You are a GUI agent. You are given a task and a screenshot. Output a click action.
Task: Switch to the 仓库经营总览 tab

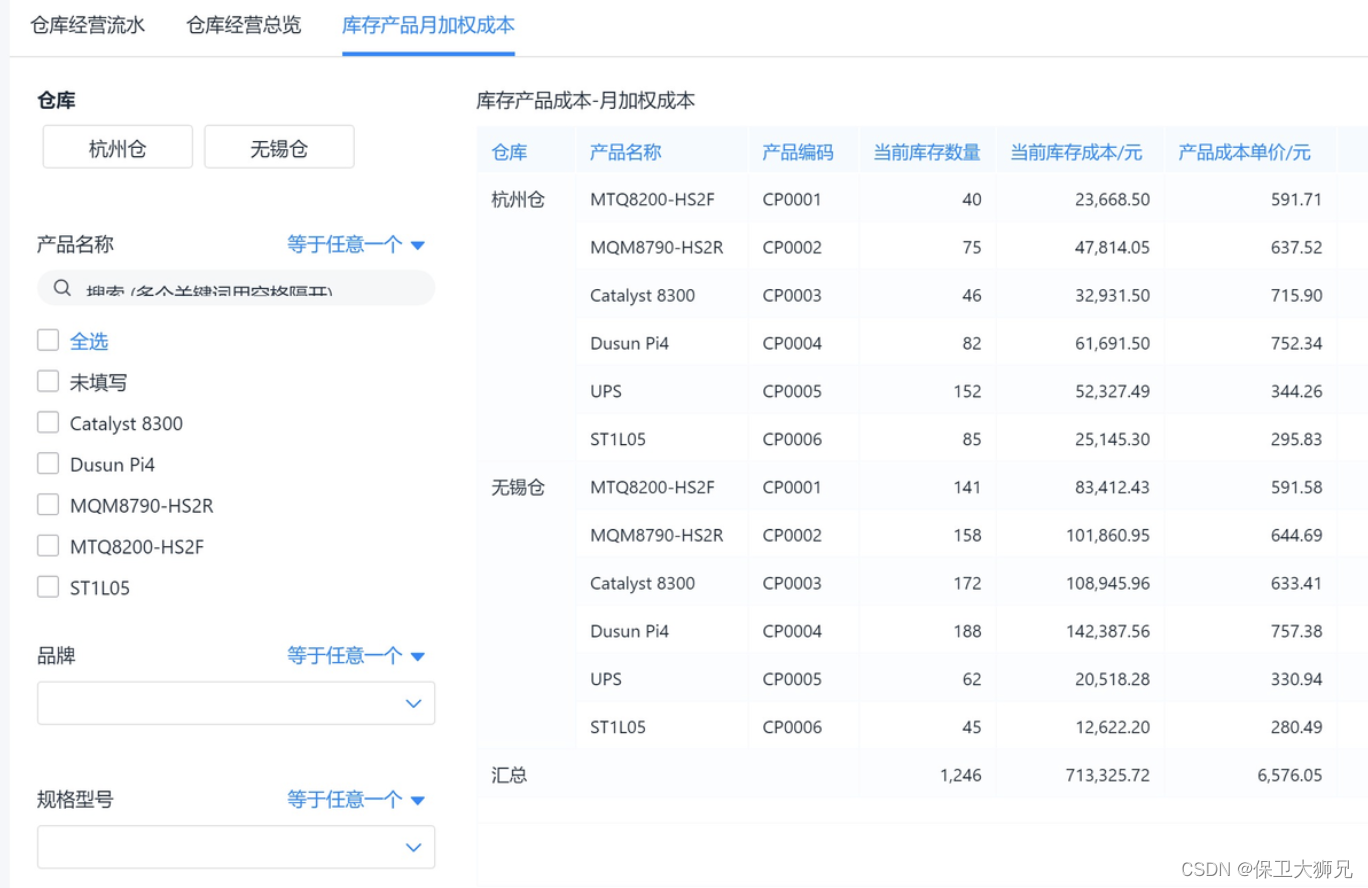pyautogui.click(x=244, y=25)
